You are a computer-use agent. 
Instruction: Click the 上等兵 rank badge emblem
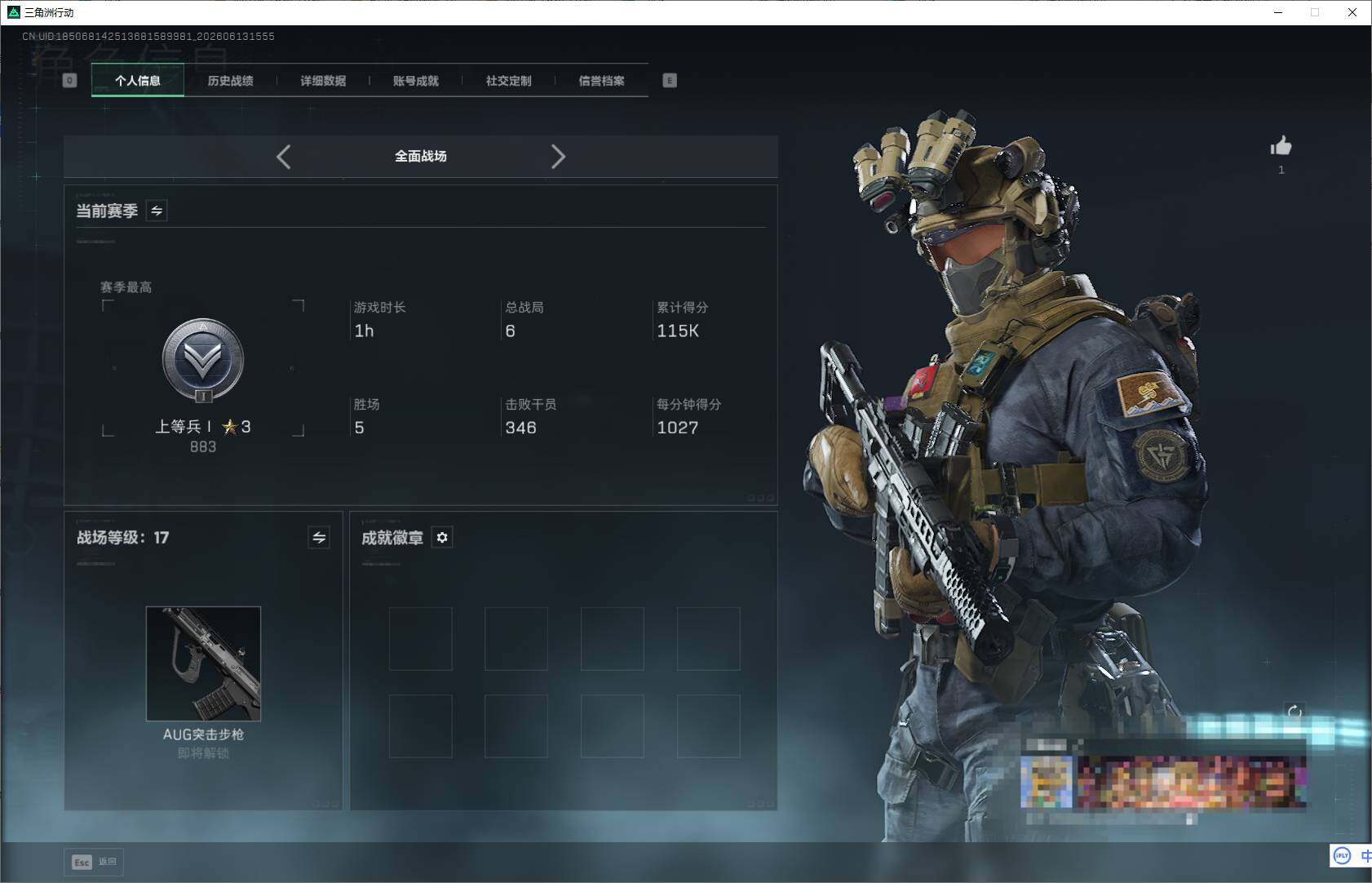coord(203,360)
